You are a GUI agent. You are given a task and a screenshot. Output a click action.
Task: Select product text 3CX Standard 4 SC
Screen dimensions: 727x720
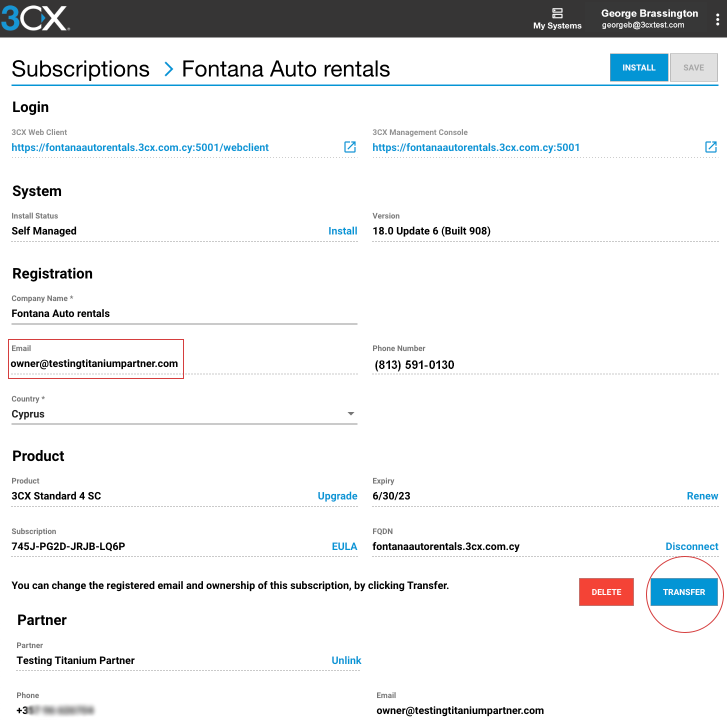pos(56,496)
